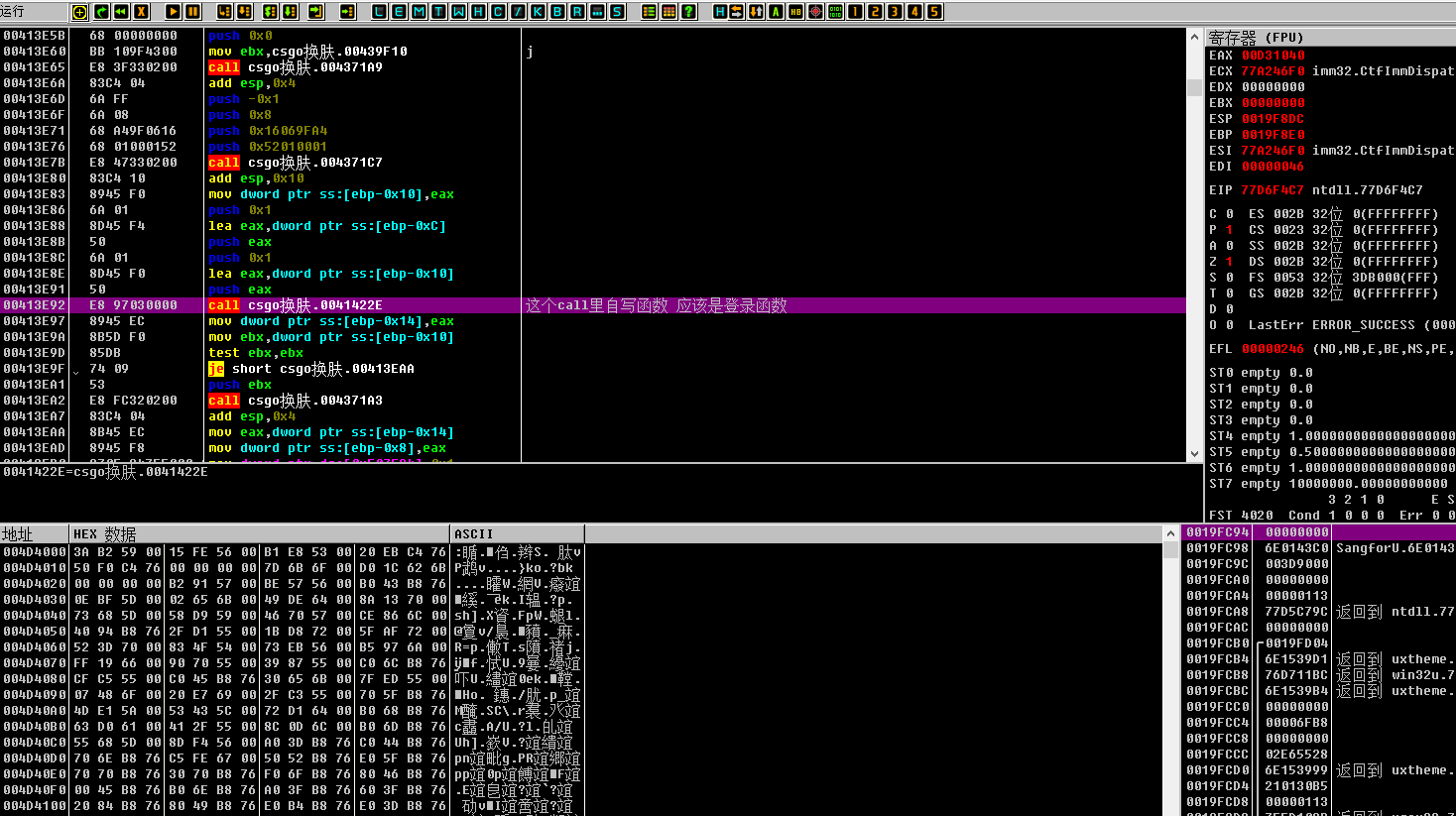Click the orange Run (play) toolbar icon
Image resolution: width=1456 pixels, height=816 pixels.
tap(173, 12)
